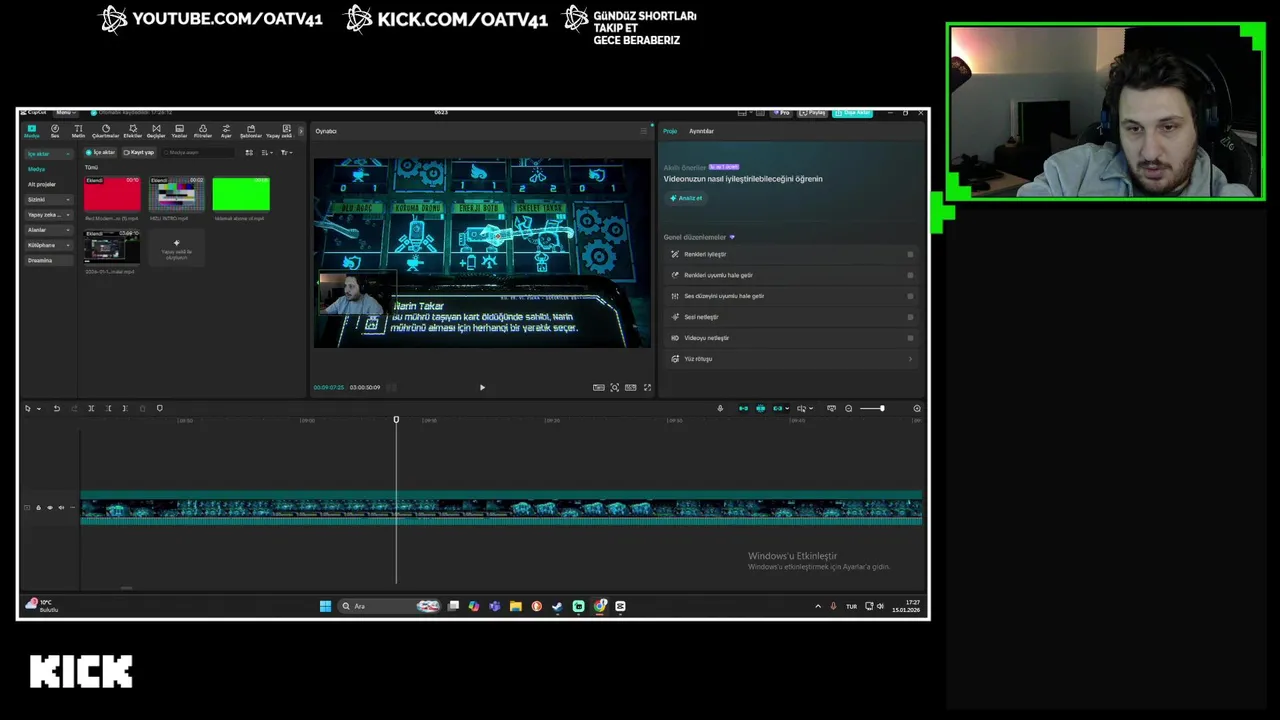Screen dimensions: 1280x720
Task: Expand the Yapay zeka sidebar section
Action: pos(48,215)
